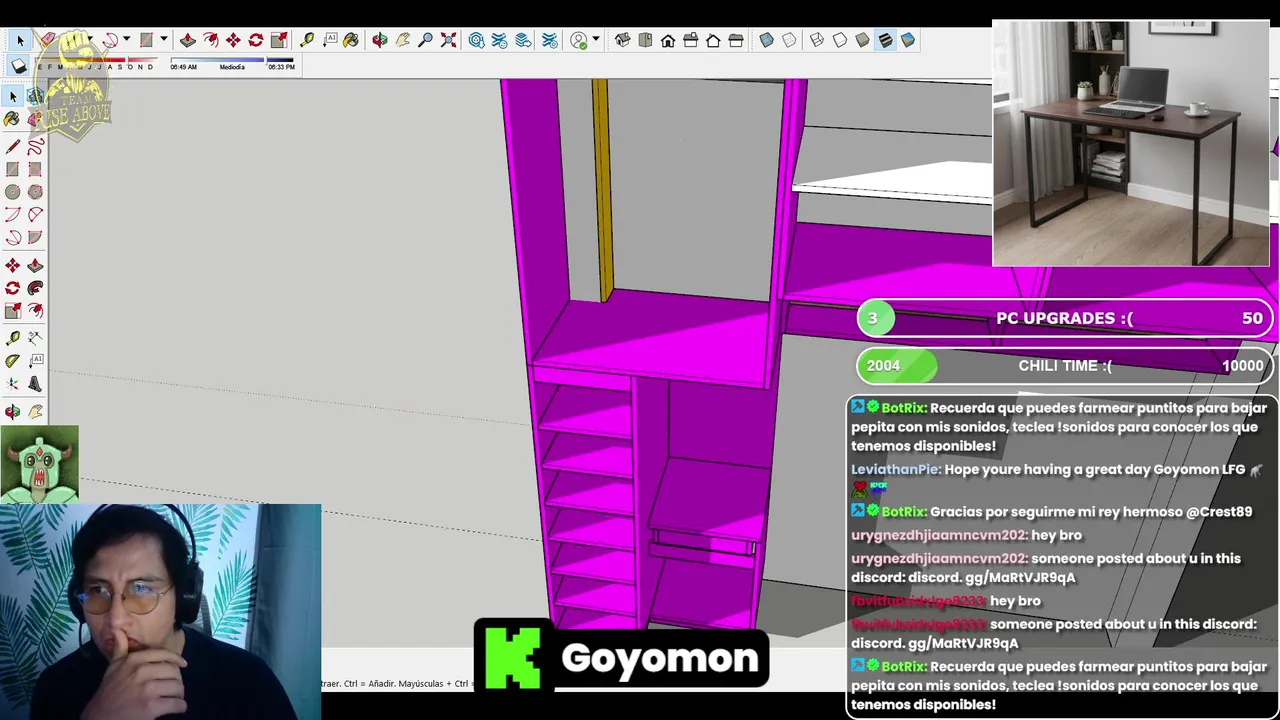Toggle Show/Hide Shadows button

pyautogui.click(x=18, y=66)
